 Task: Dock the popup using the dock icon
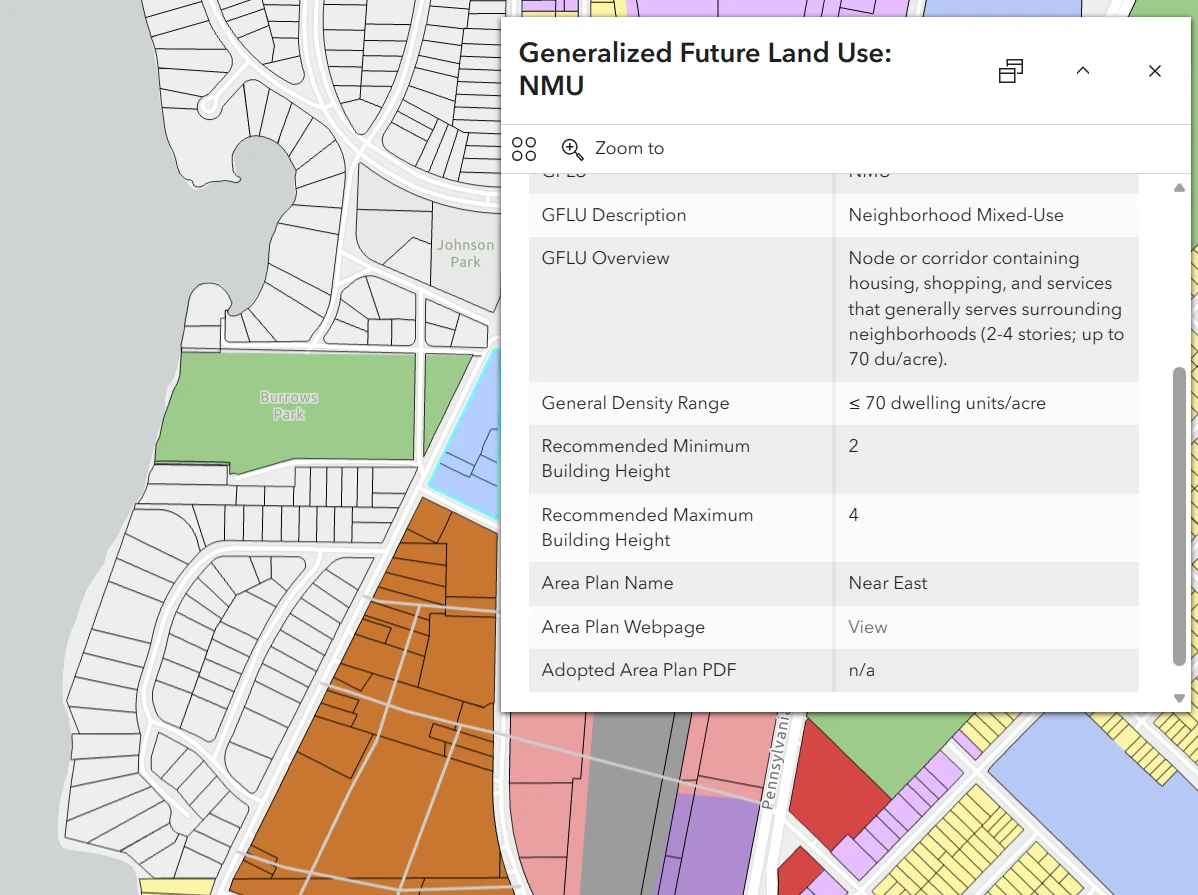tap(1011, 71)
